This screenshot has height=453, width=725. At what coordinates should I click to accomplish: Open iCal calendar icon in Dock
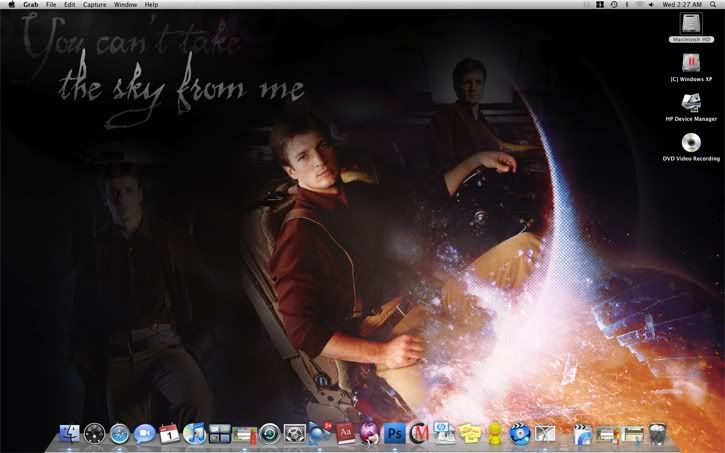169,435
